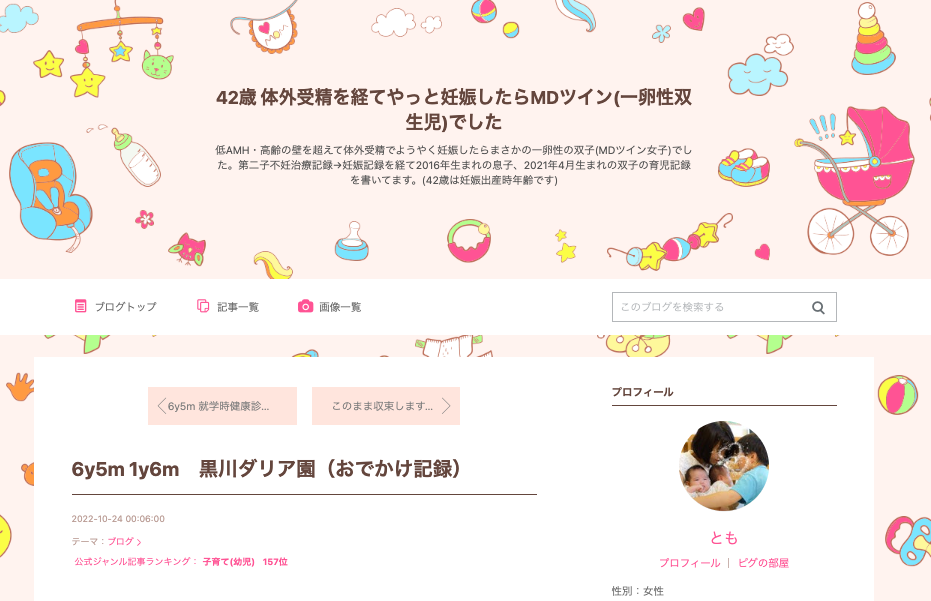Screen dimensions: 931x601
Task: Click the article list pages icon
Action: (x=203, y=306)
